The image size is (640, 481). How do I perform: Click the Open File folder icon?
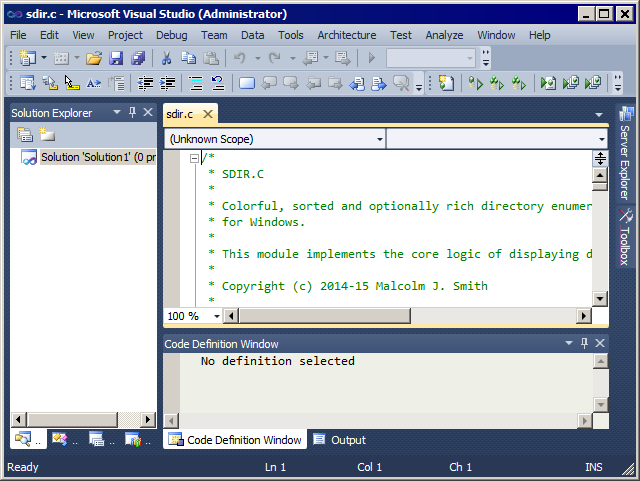pos(94,58)
